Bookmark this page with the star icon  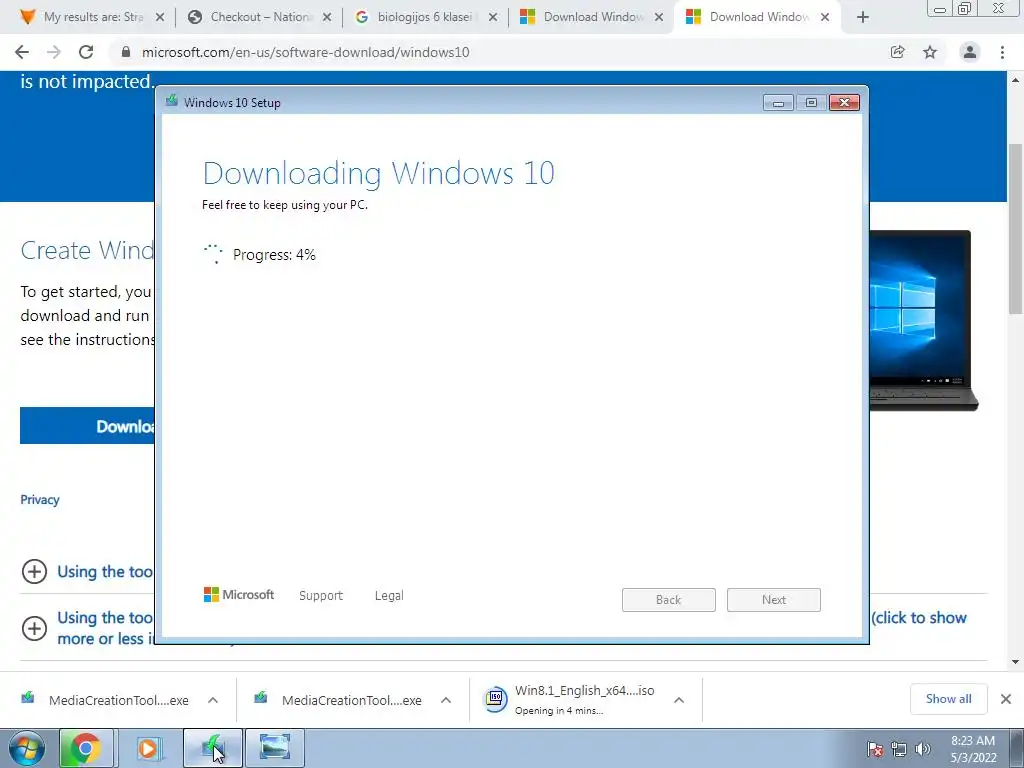(x=930, y=52)
